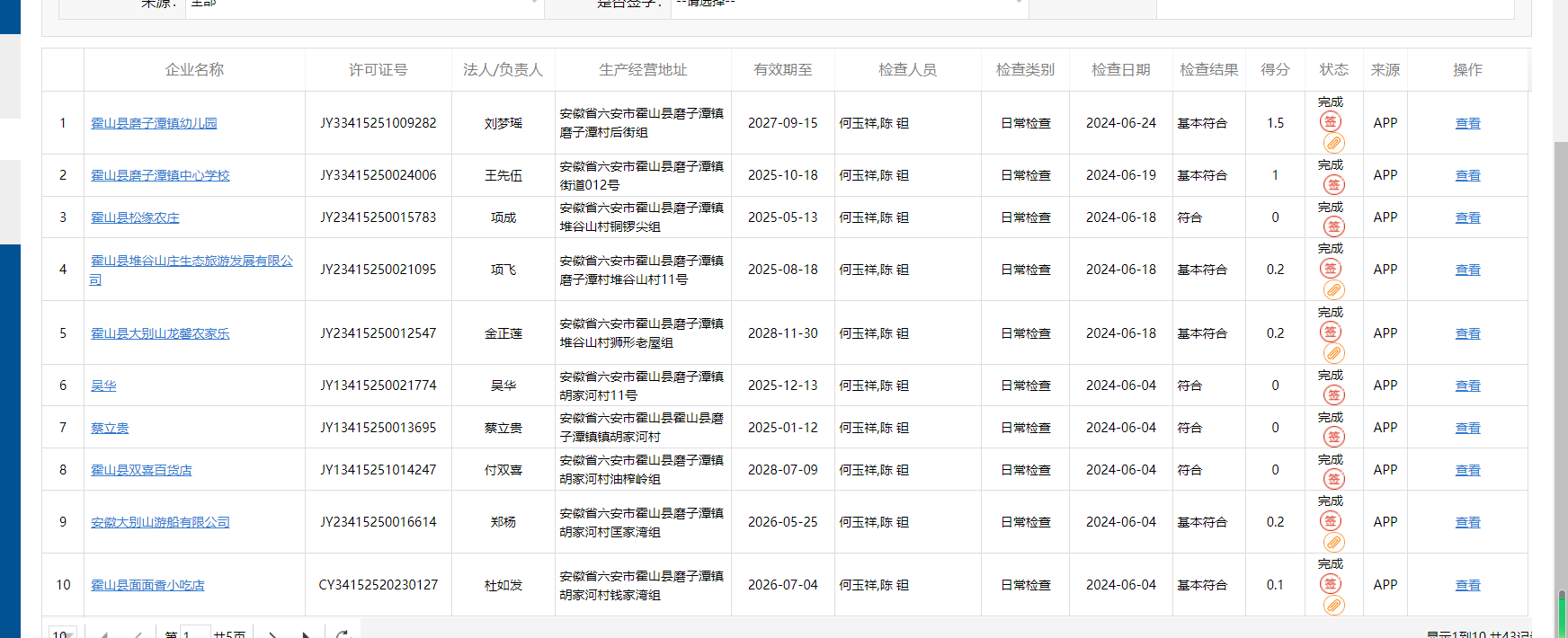Click the 签 stamp icon for 霍山县双喜百货店

(x=1333, y=479)
